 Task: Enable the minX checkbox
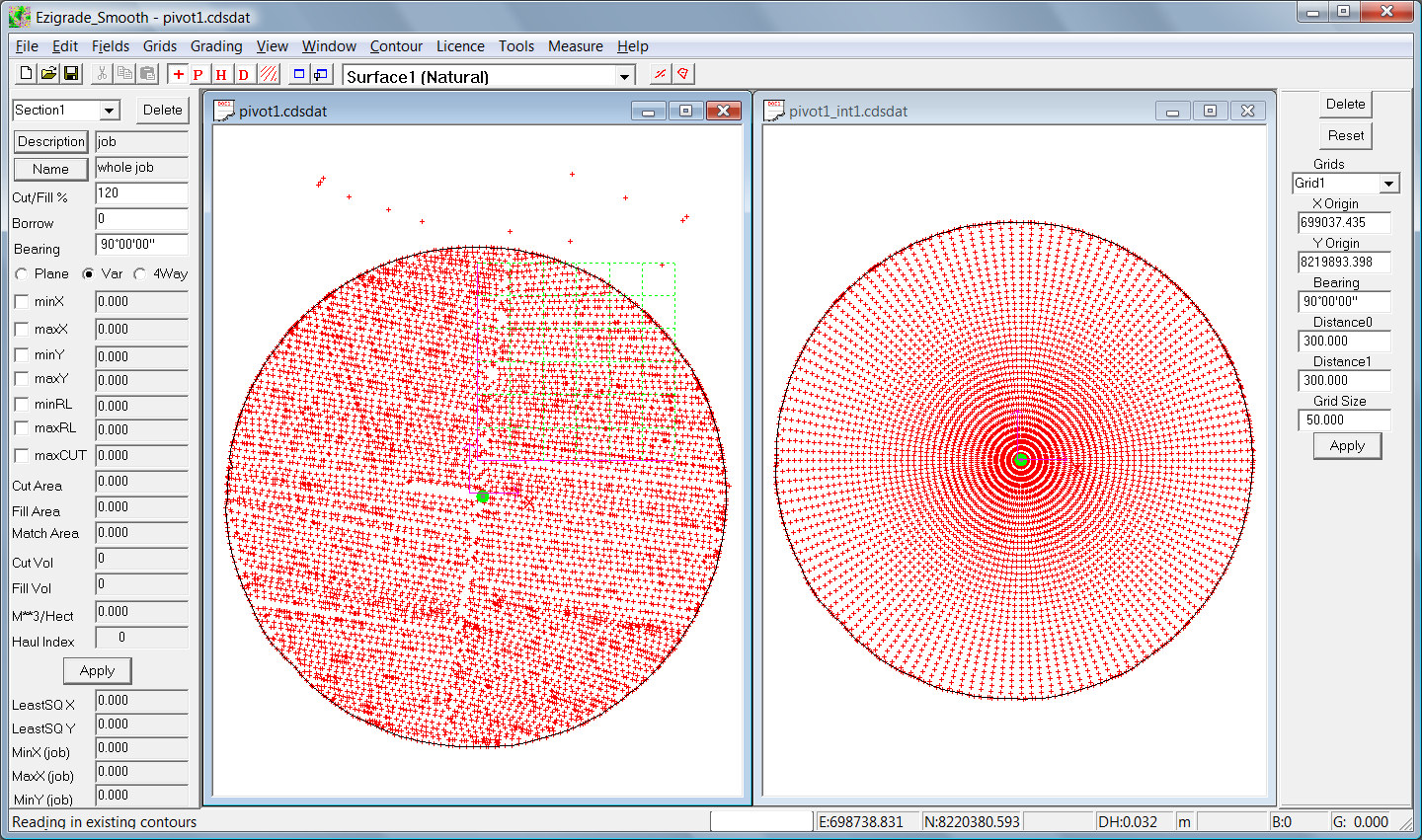(x=22, y=302)
